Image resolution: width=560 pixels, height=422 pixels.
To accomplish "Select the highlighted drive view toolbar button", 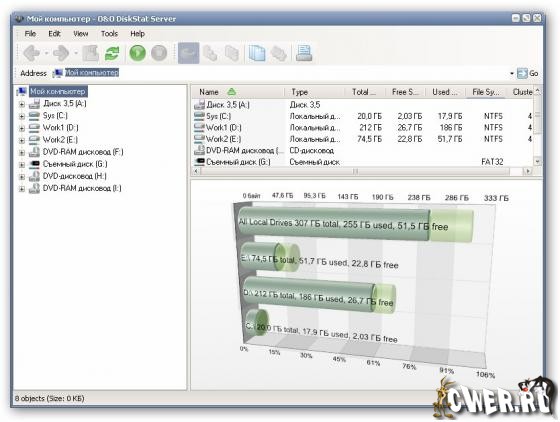I will (x=188, y=53).
